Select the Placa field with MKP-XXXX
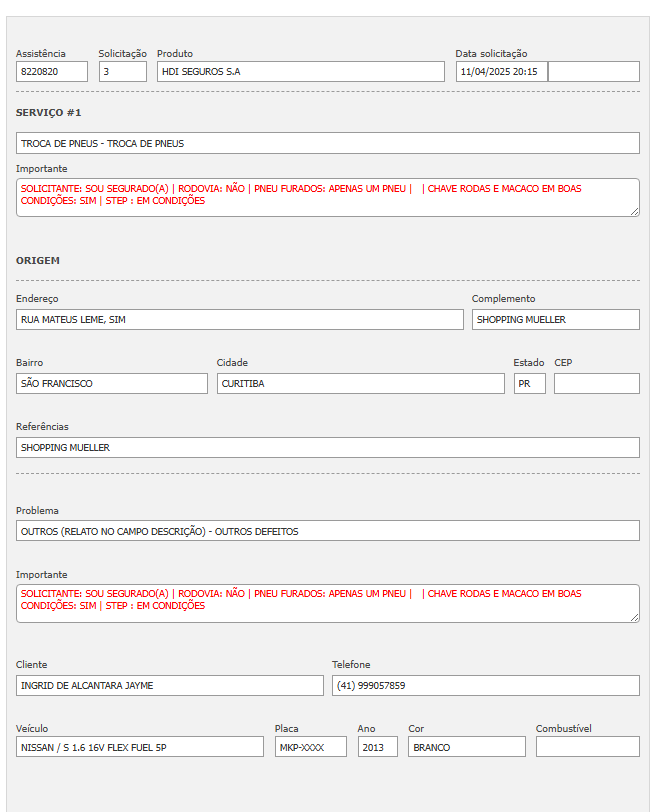The width and height of the screenshot is (651, 812). click(310, 747)
